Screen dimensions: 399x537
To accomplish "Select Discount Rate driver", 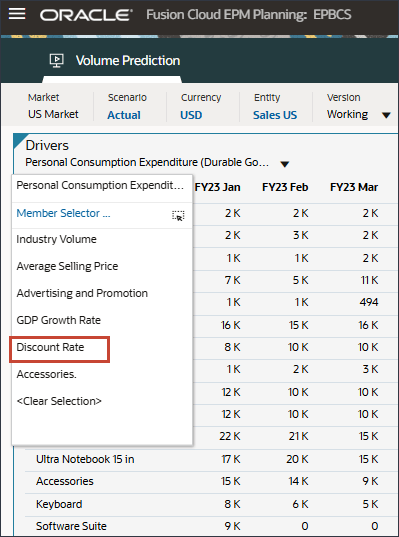I will [x=50, y=347].
